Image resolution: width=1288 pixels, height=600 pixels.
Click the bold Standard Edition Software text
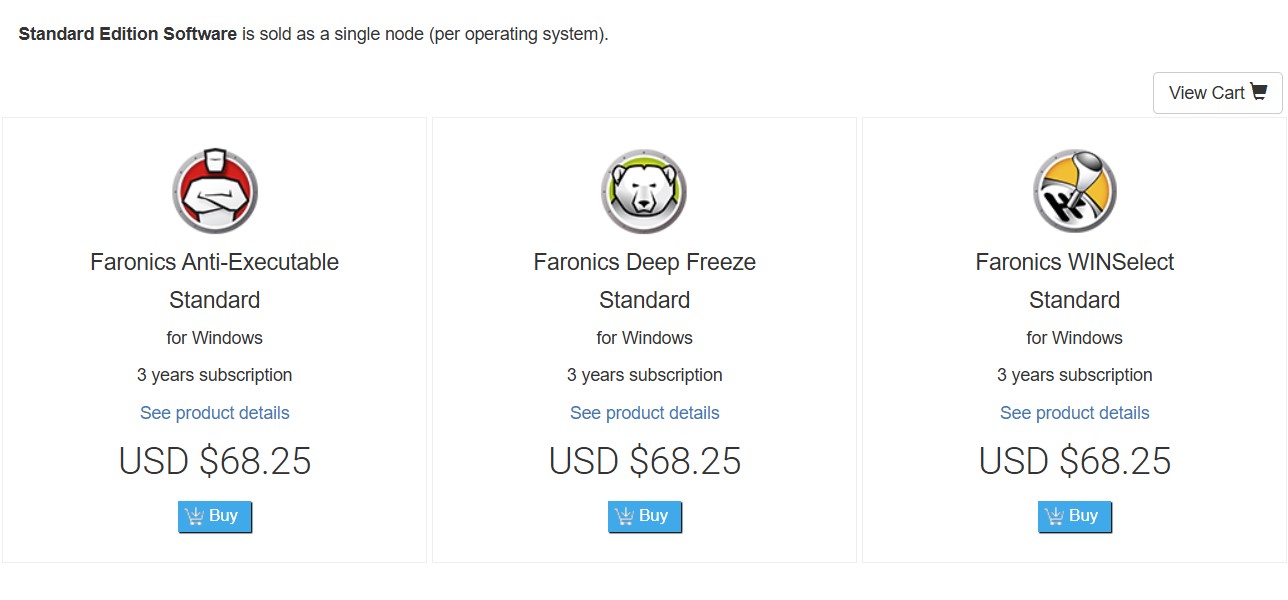pos(128,34)
